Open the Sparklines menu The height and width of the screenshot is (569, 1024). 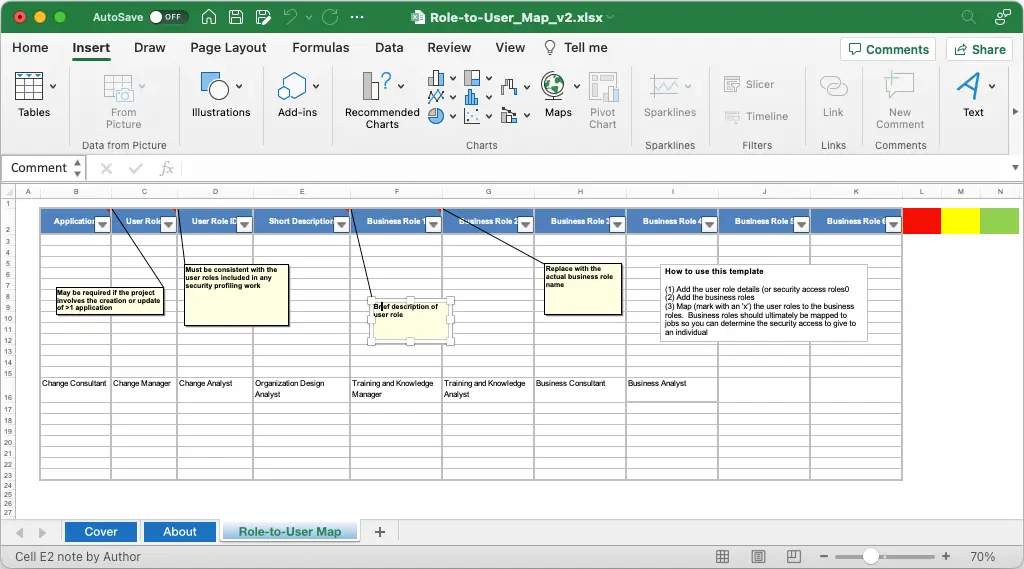tap(669, 95)
